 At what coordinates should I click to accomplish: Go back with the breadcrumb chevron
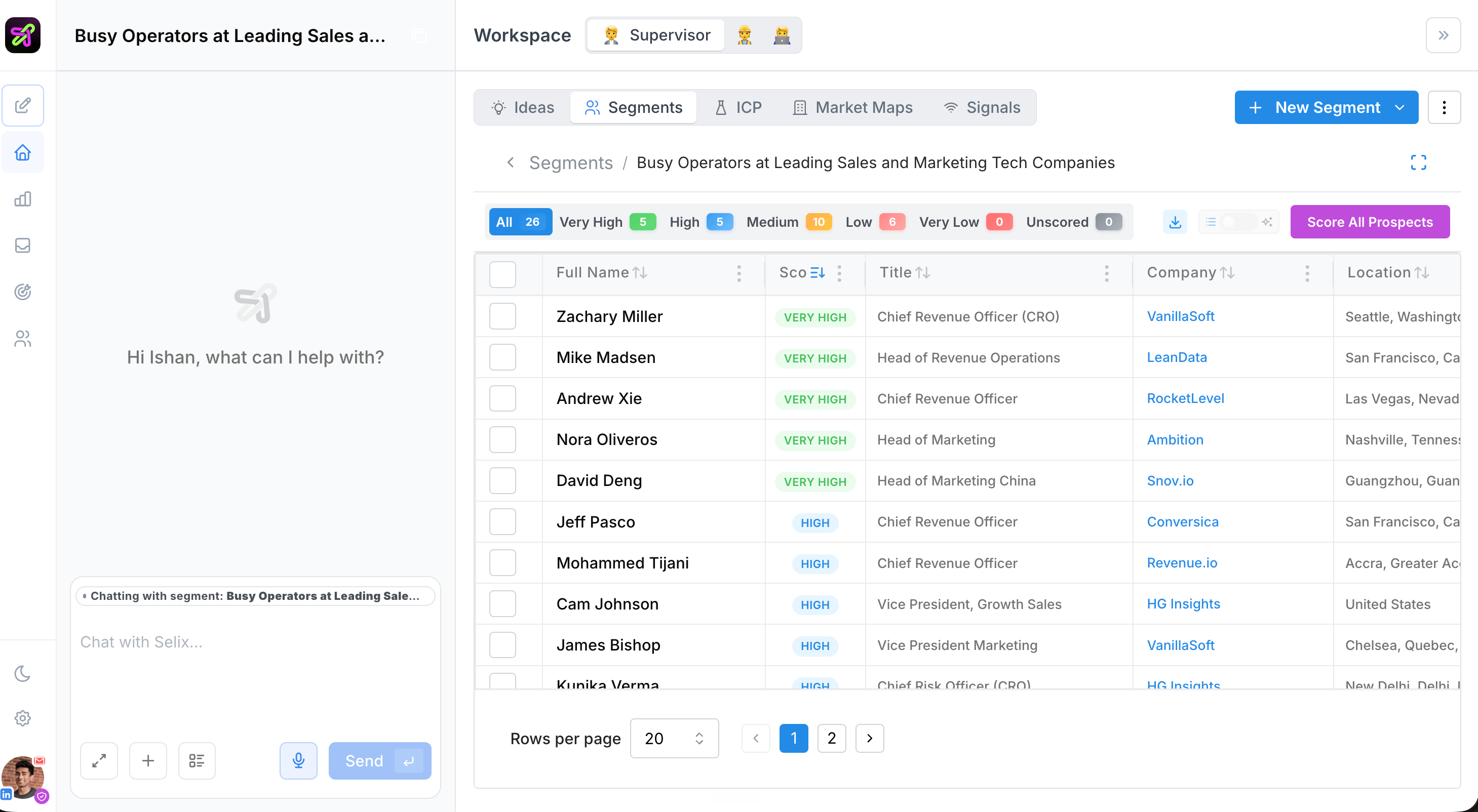(511, 163)
